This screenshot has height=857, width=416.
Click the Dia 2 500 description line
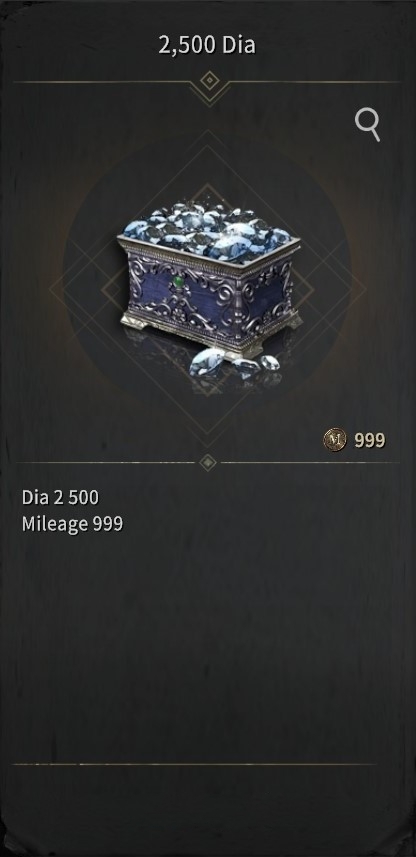coord(60,497)
